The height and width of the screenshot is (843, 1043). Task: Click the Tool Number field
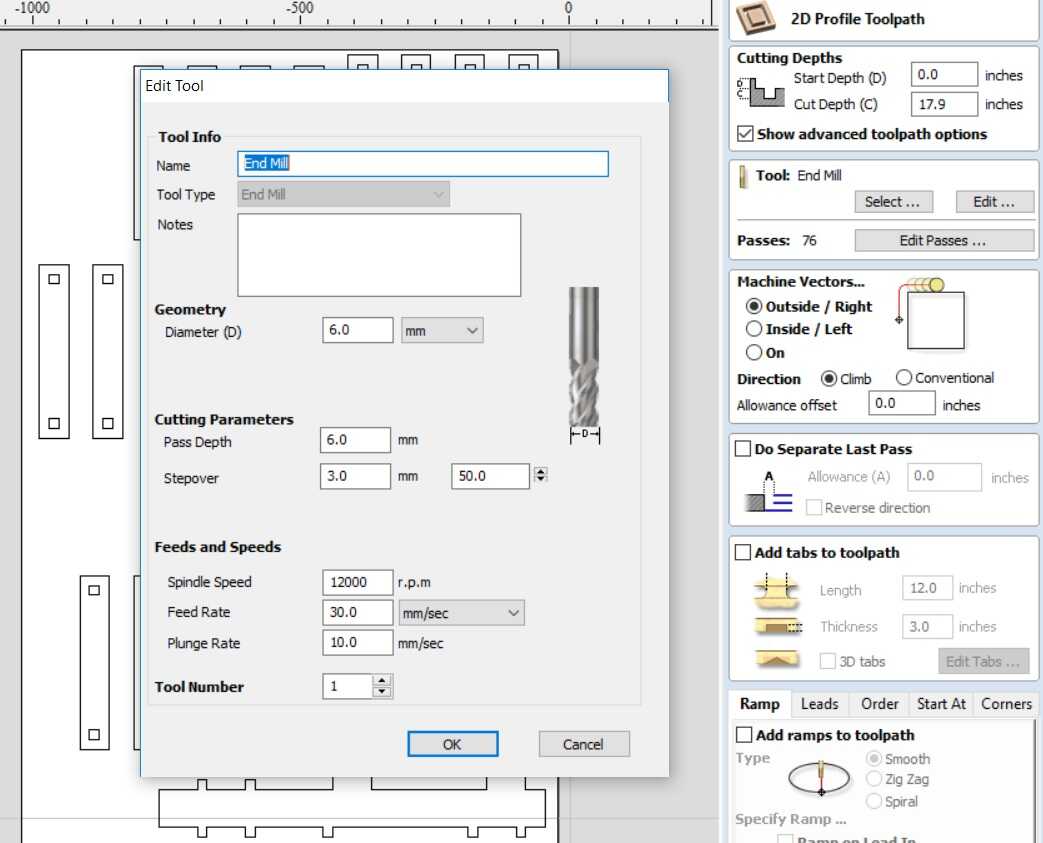click(x=349, y=686)
